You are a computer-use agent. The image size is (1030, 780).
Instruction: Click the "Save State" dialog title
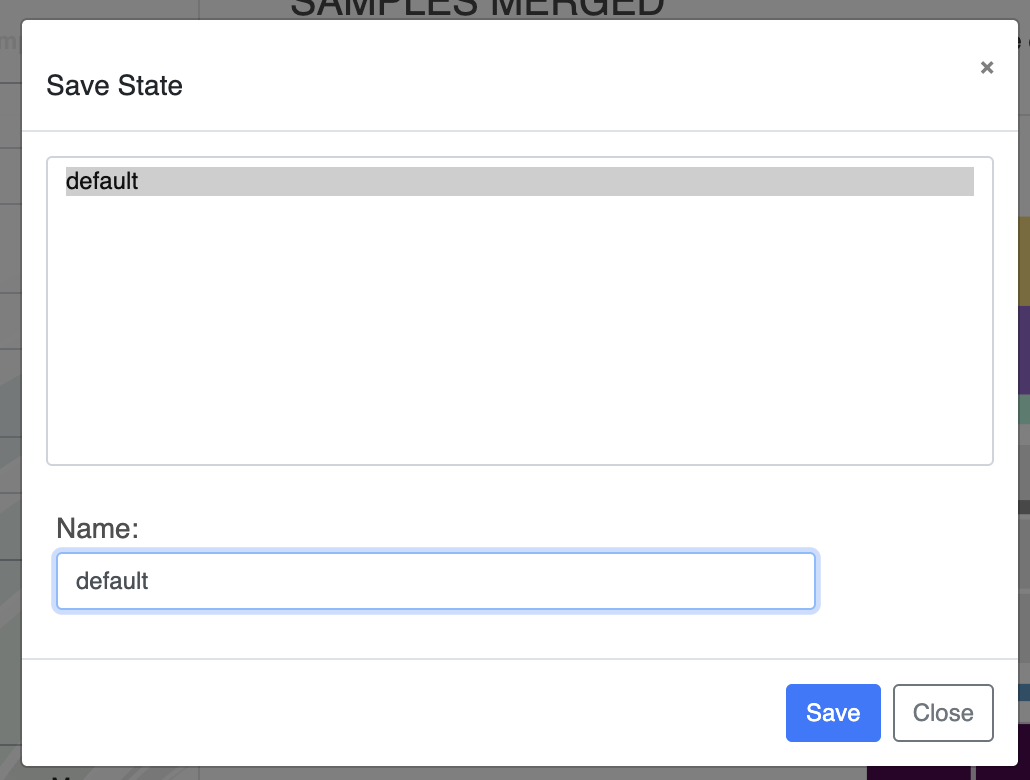pyautogui.click(x=115, y=86)
